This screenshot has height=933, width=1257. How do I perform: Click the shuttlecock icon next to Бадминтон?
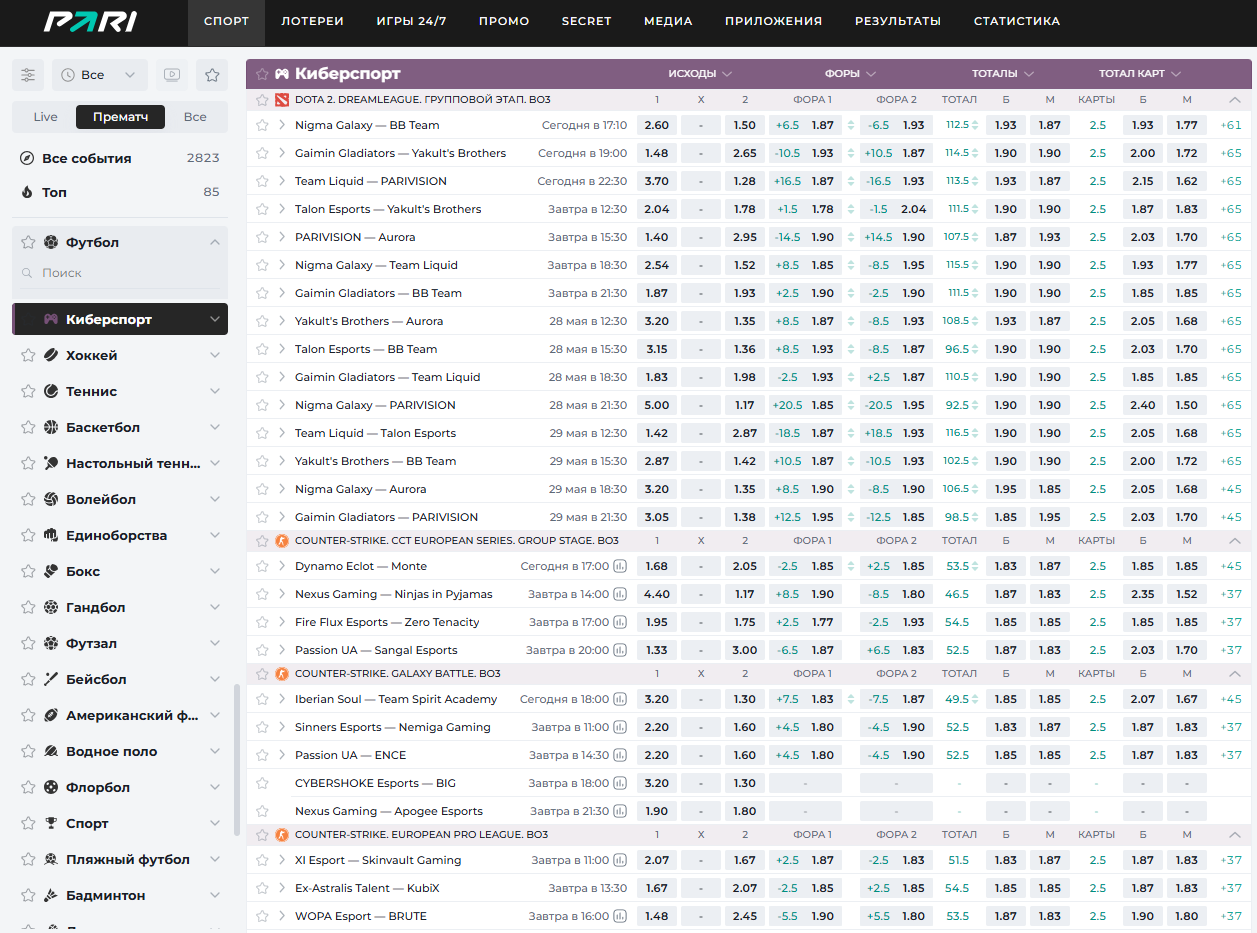click(x=51, y=895)
